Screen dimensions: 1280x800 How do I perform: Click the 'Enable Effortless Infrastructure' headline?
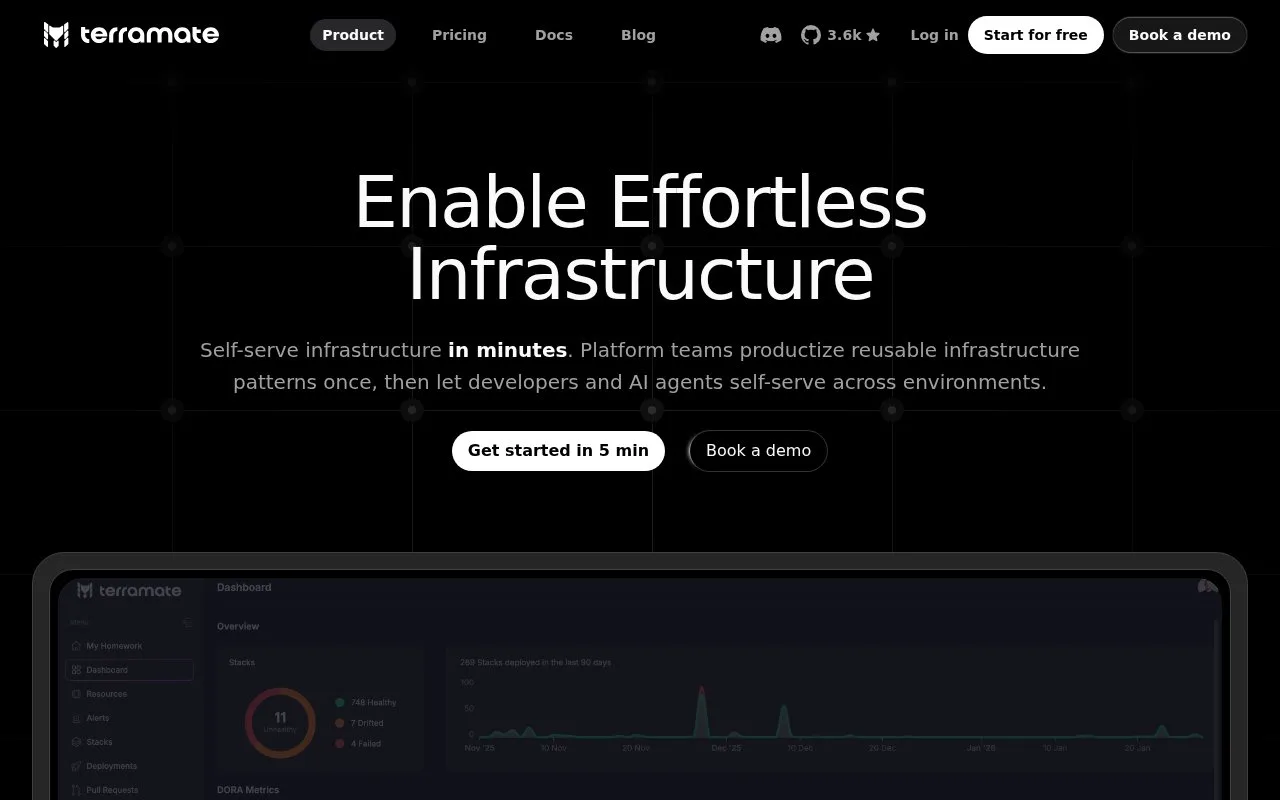pyautogui.click(x=640, y=238)
